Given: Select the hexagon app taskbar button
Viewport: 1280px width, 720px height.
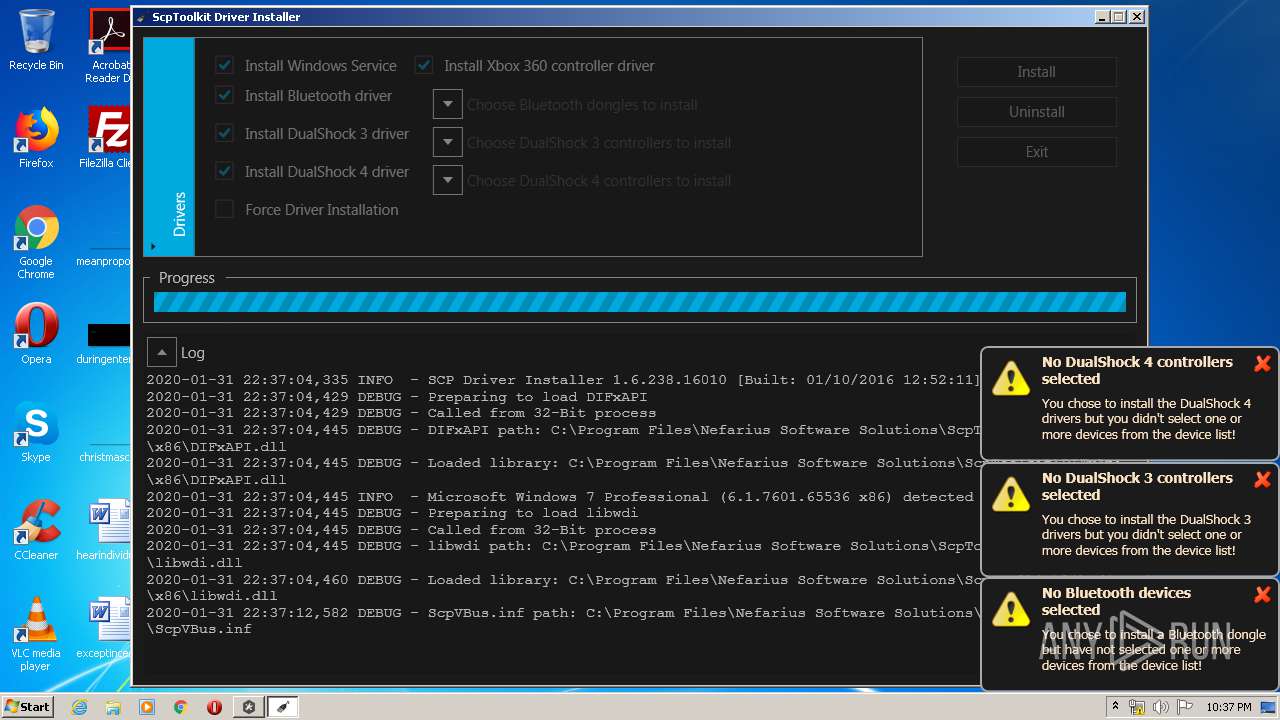Looking at the screenshot, I should tap(248, 707).
